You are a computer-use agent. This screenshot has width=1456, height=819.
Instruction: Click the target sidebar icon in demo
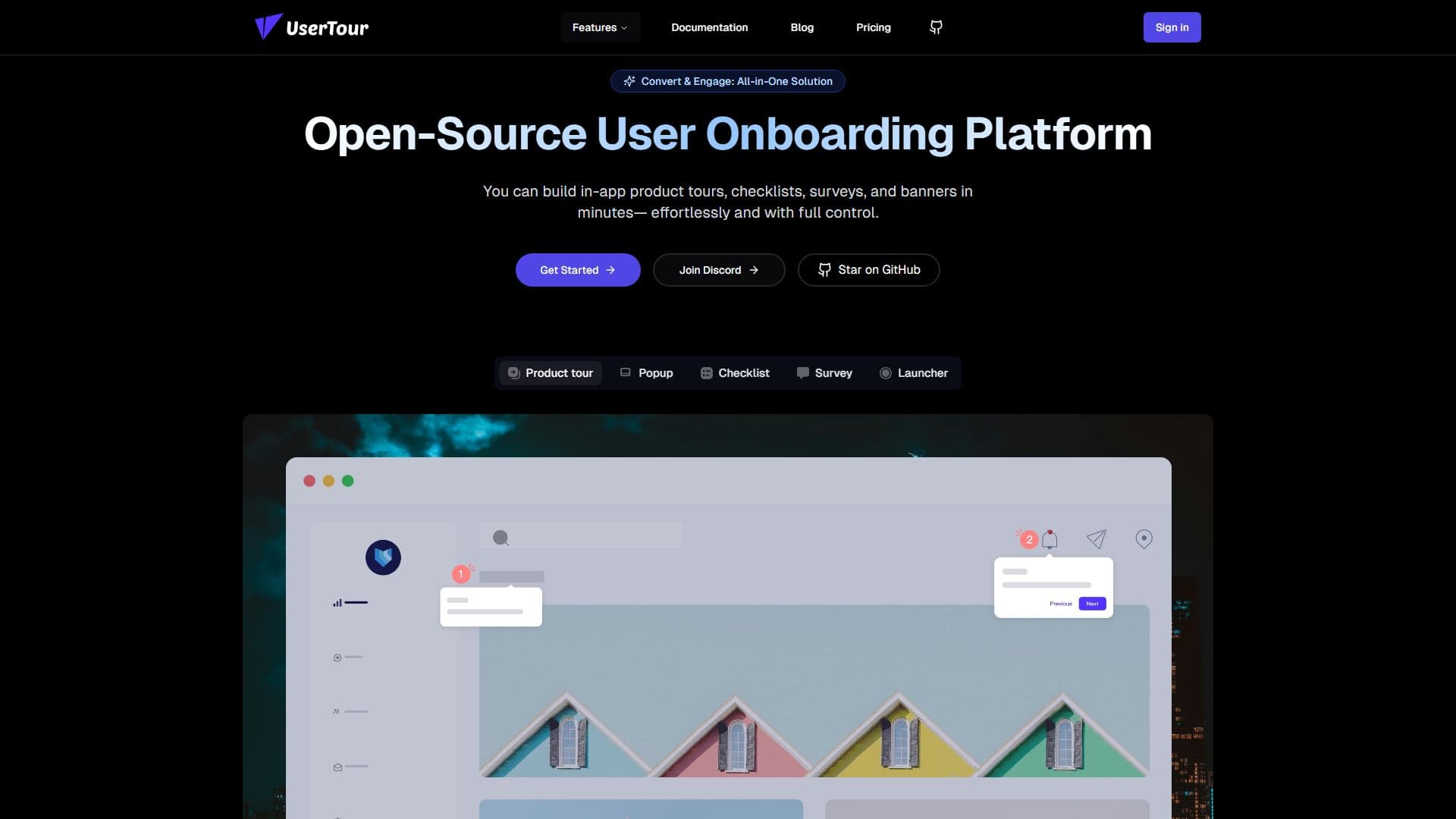click(x=337, y=657)
